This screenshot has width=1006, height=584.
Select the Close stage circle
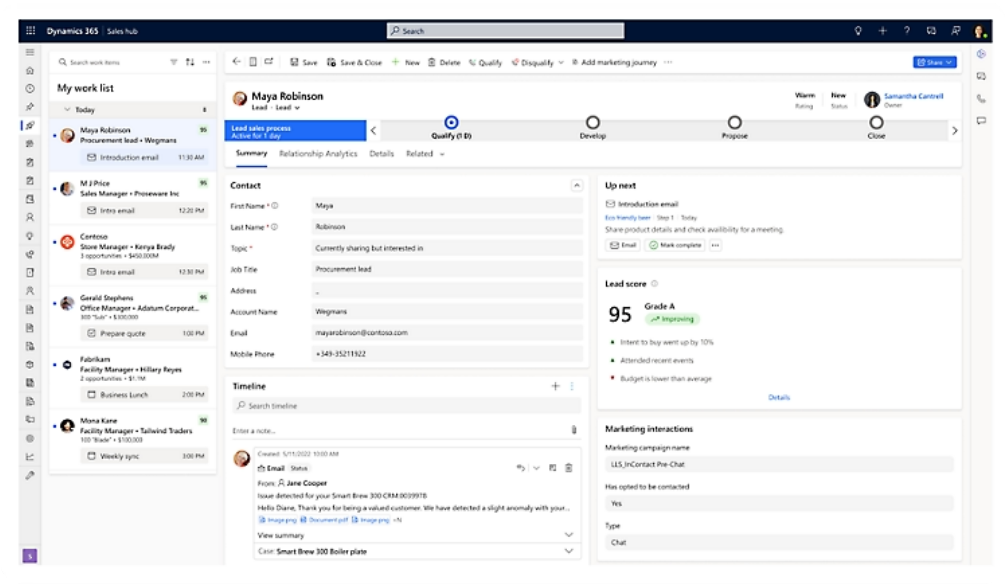coord(876,122)
